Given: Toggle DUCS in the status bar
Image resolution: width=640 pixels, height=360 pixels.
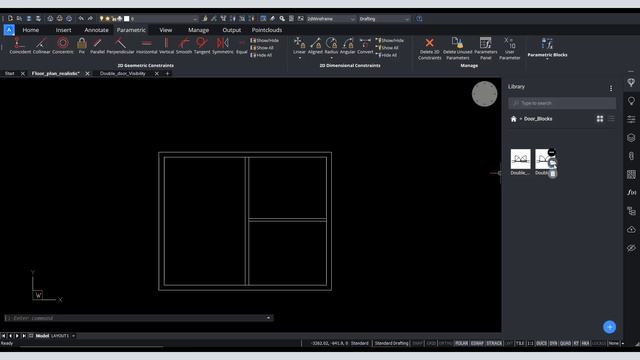Looking at the screenshot, I should (x=541, y=343).
